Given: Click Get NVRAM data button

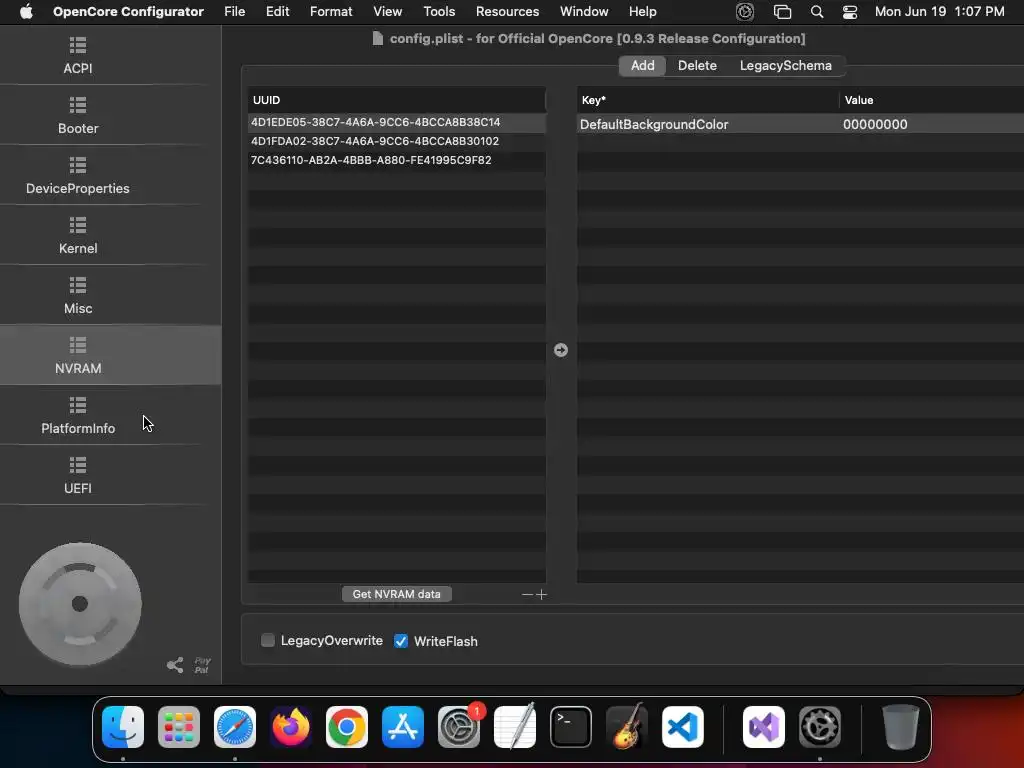Looking at the screenshot, I should (x=396, y=594).
